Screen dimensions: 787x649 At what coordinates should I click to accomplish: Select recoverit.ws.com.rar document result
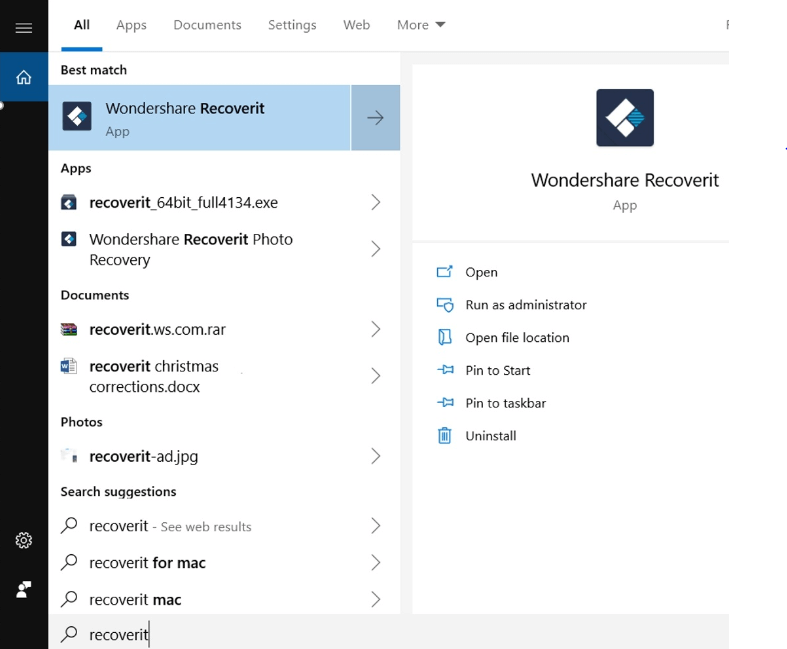point(224,329)
